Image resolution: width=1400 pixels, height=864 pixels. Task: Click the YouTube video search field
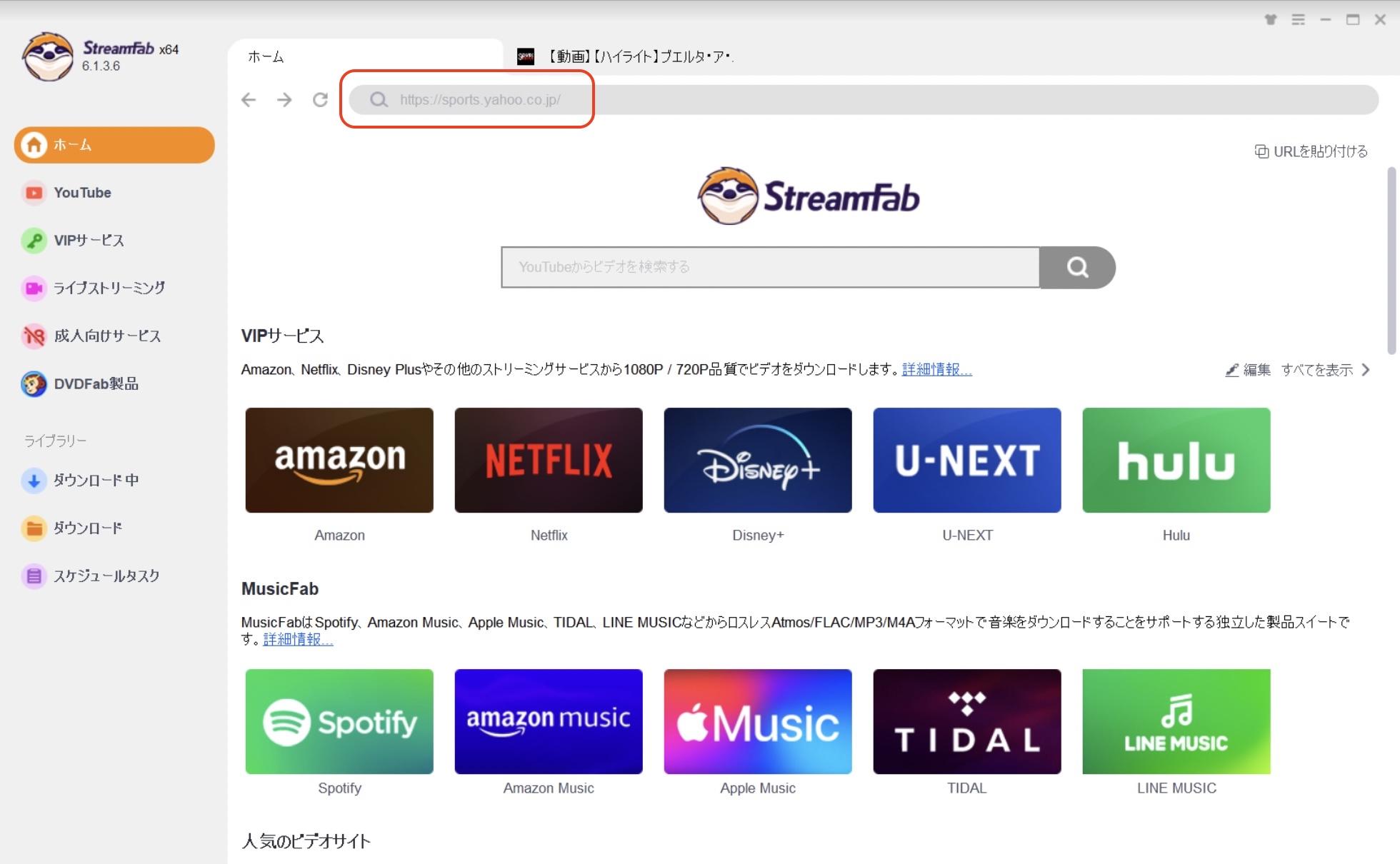click(x=770, y=267)
